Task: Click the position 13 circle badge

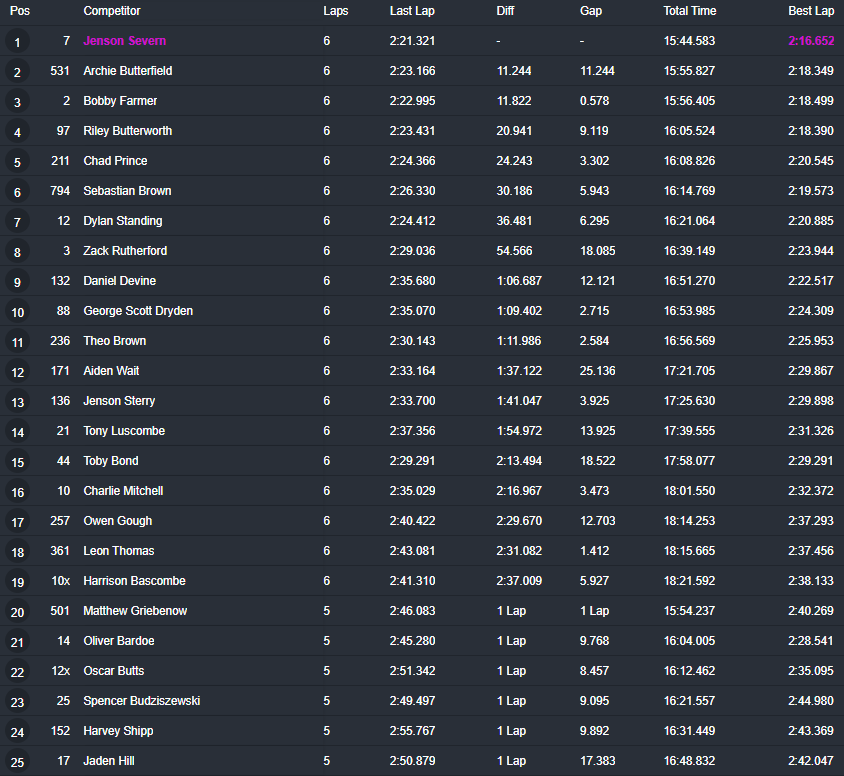Action: [x=17, y=402]
